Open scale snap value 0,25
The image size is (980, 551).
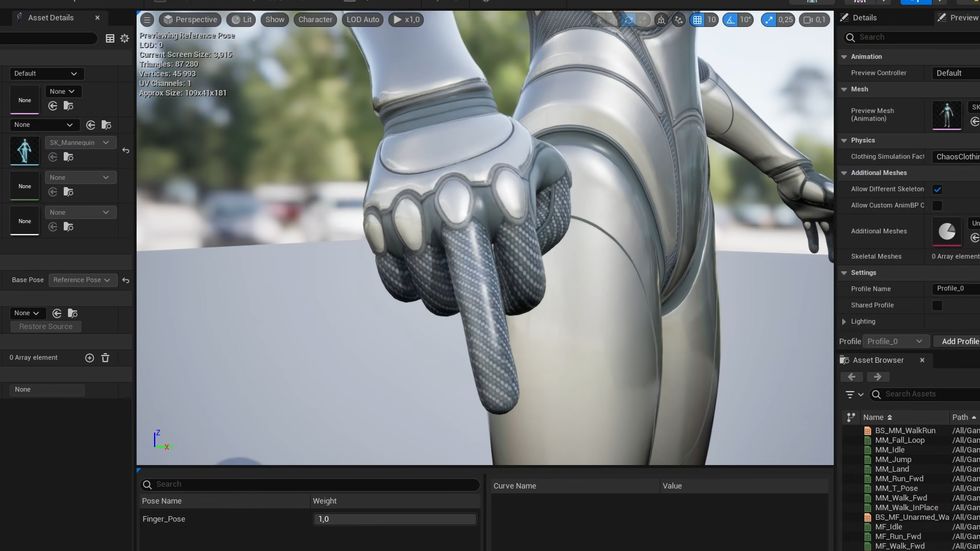786,19
